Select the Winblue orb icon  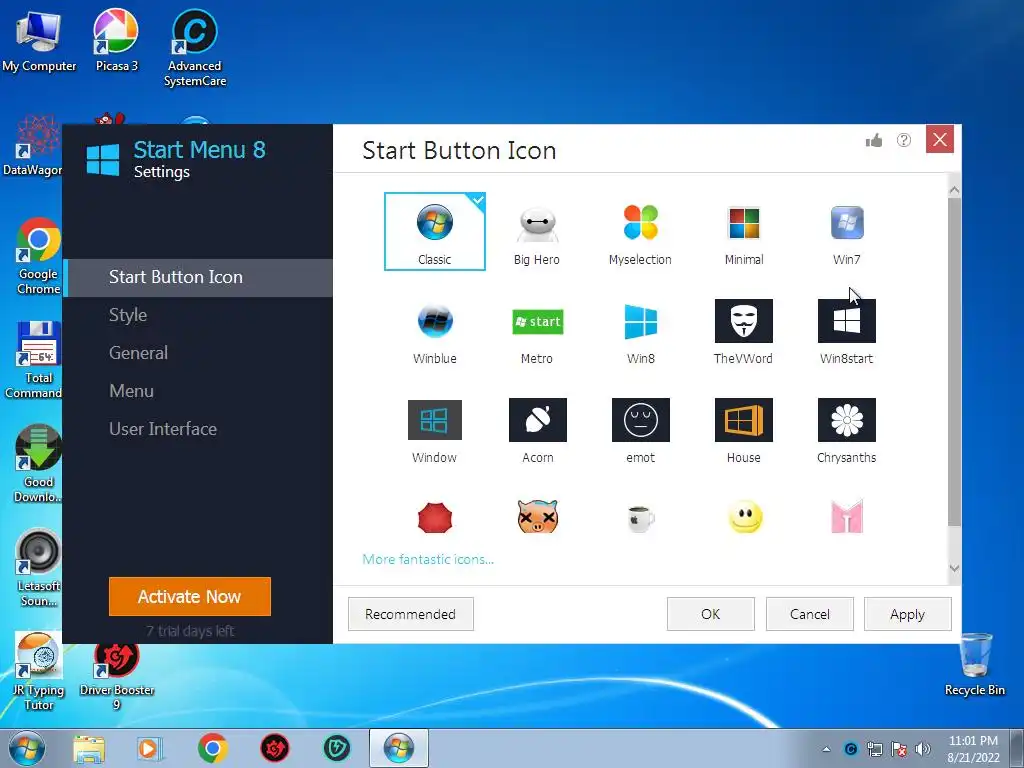coord(435,334)
